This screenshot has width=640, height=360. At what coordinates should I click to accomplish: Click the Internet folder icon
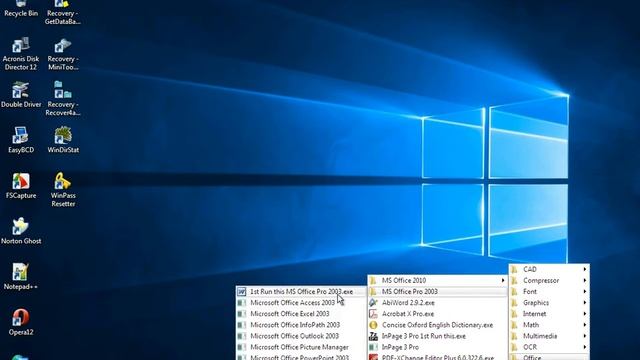point(514,314)
